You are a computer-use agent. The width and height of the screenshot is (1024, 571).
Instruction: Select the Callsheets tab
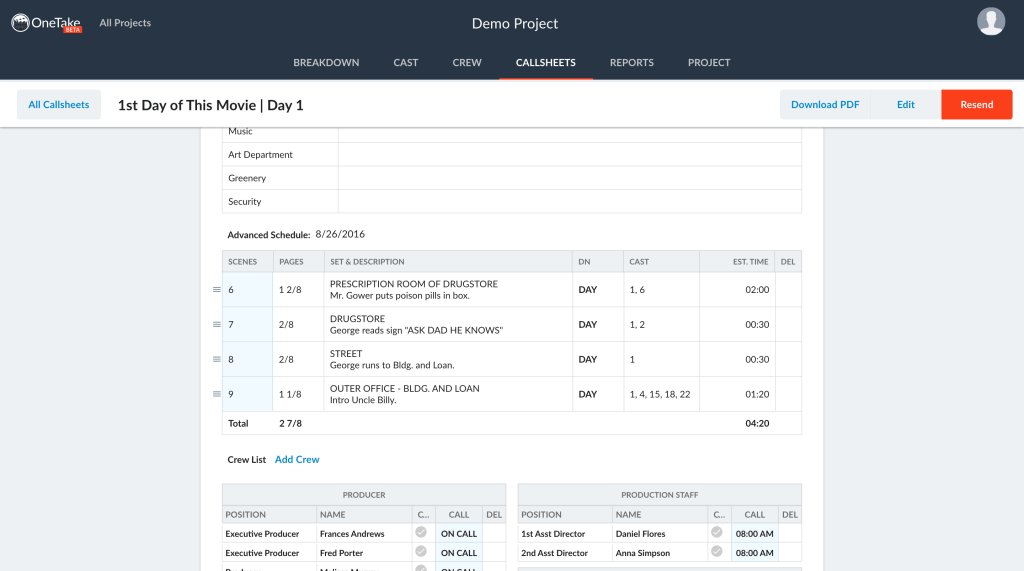click(x=545, y=63)
